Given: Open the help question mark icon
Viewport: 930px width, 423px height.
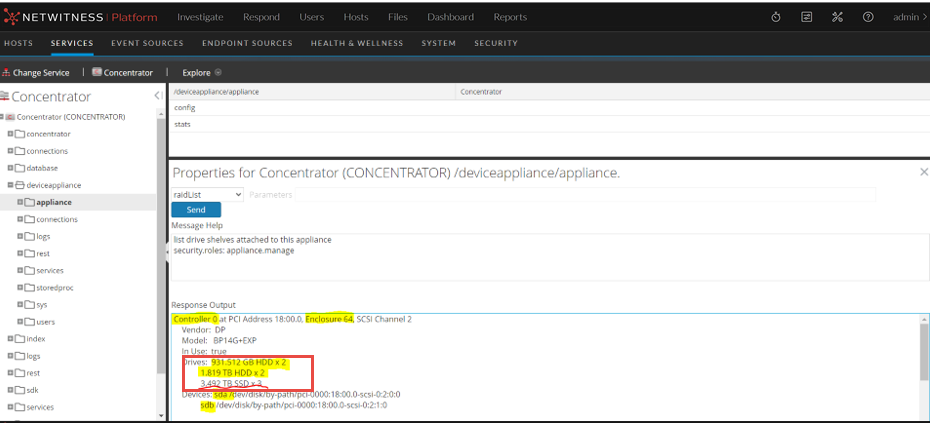Looking at the screenshot, I should (x=868, y=17).
